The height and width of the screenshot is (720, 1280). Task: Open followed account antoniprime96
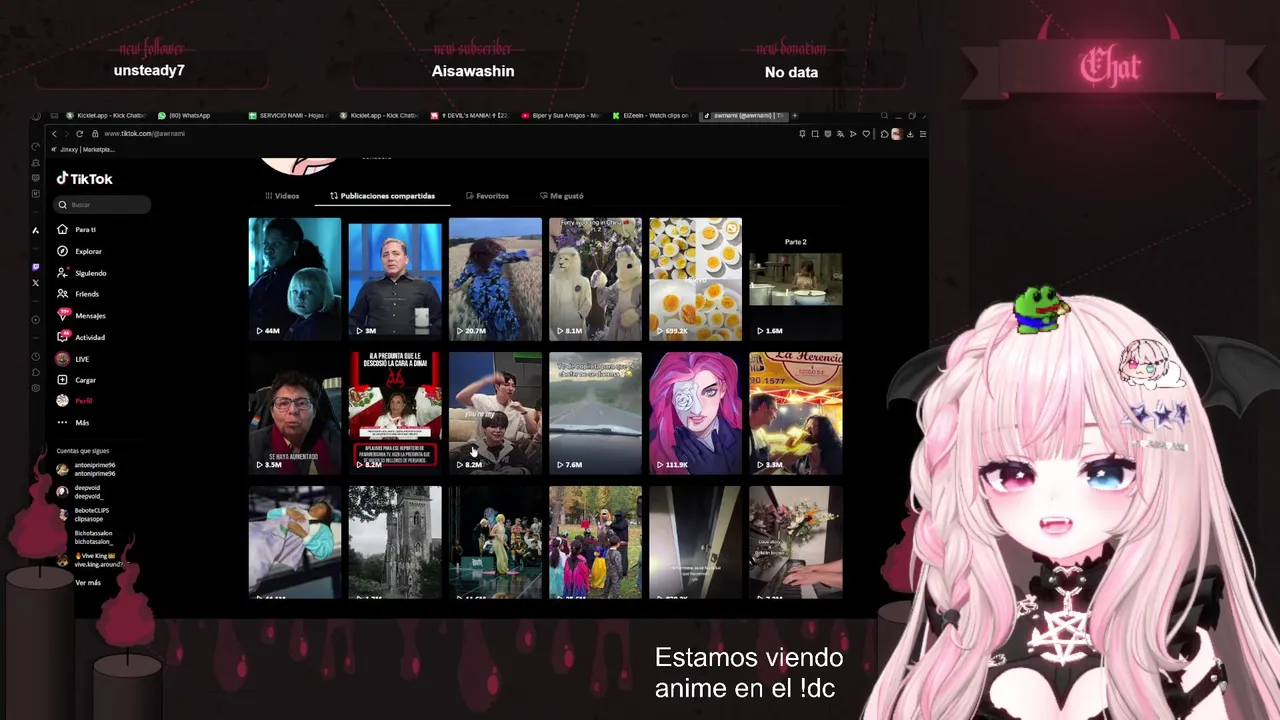point(86,469)
